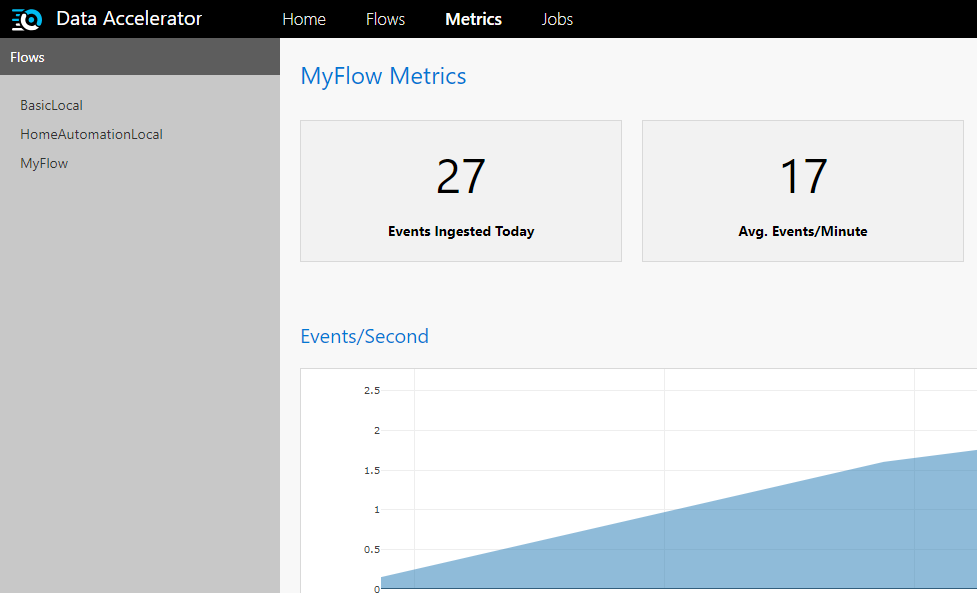Click the number 17 showing average events
This screenshot has width=977, height=593.
pos(802,176)
